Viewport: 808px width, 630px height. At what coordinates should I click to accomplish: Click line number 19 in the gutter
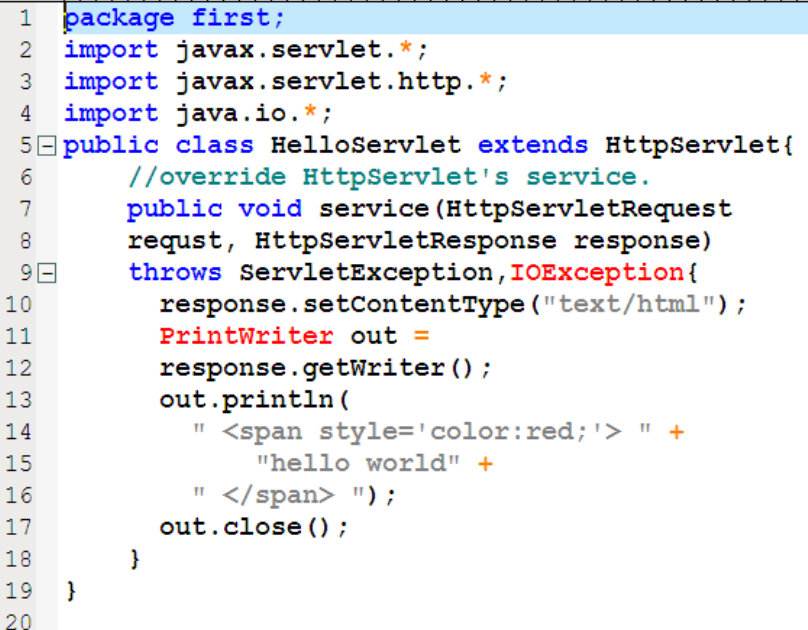tap(19, 591)
